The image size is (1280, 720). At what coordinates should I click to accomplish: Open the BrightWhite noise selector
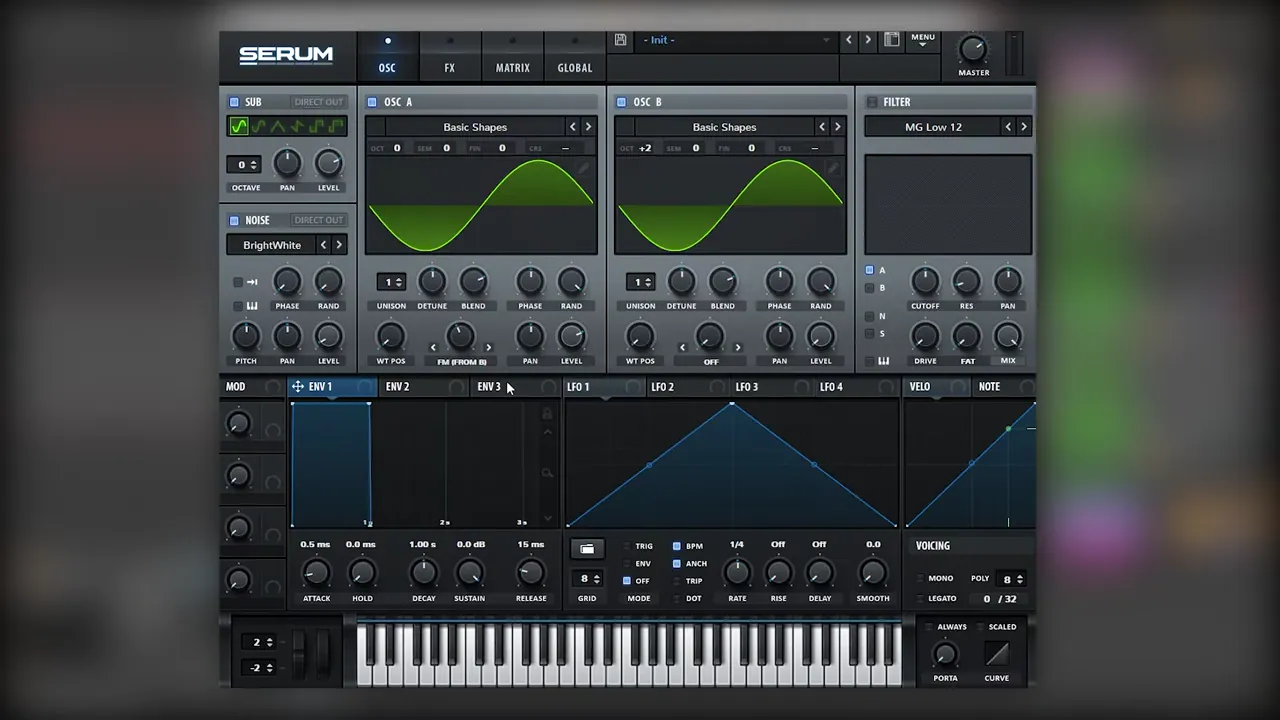tap(272, 245)
